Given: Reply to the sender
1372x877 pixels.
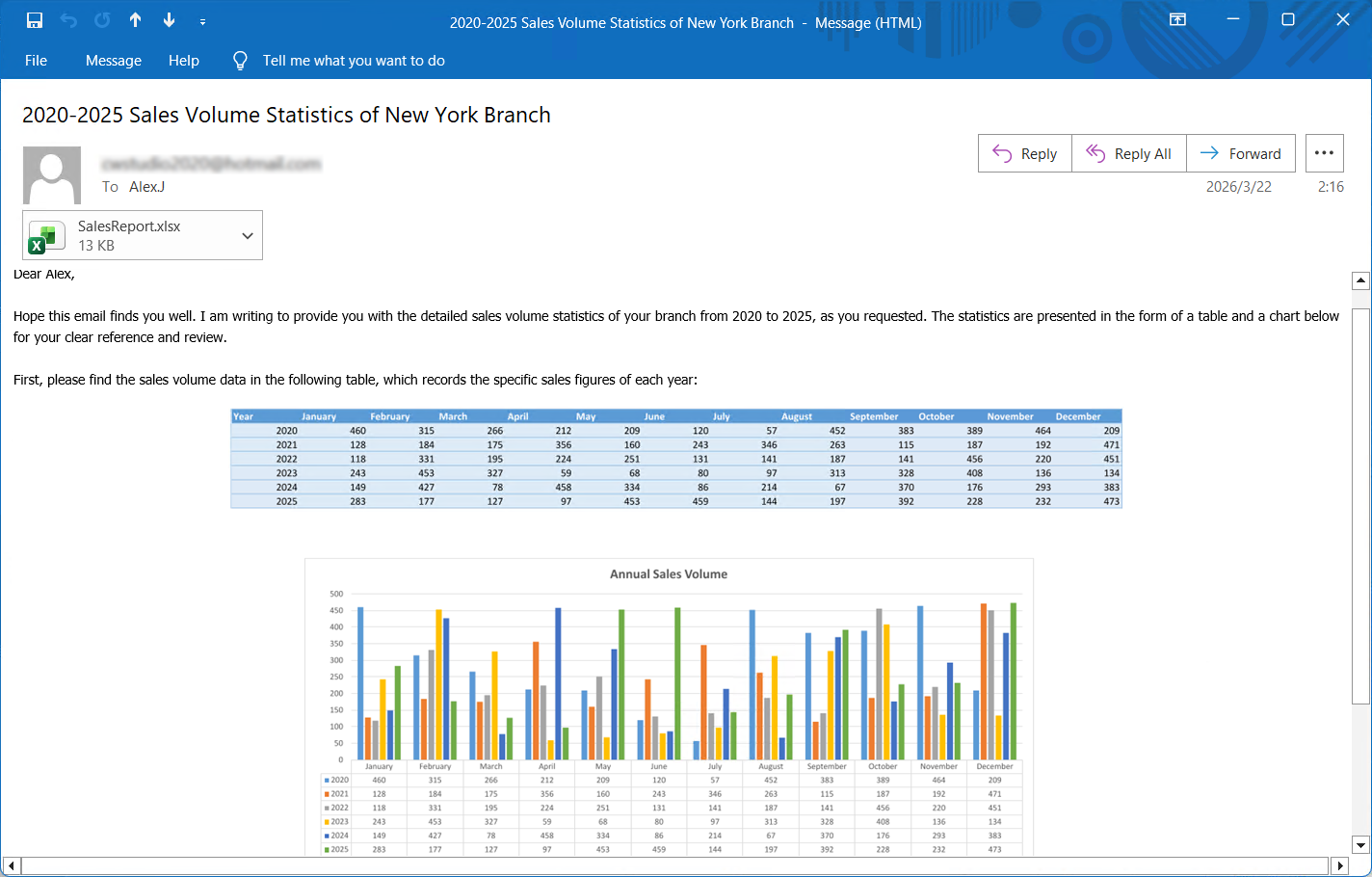Looking at the screenshot, I should (1024, 152).
